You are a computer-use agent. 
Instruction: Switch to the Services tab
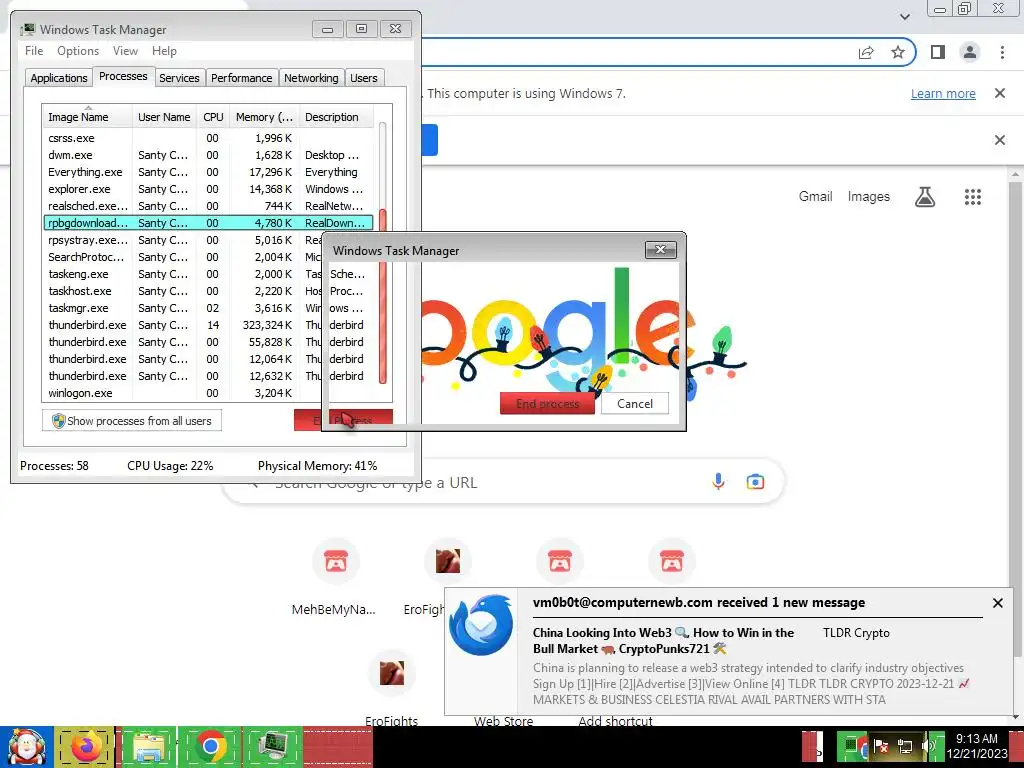coord(179,78)
